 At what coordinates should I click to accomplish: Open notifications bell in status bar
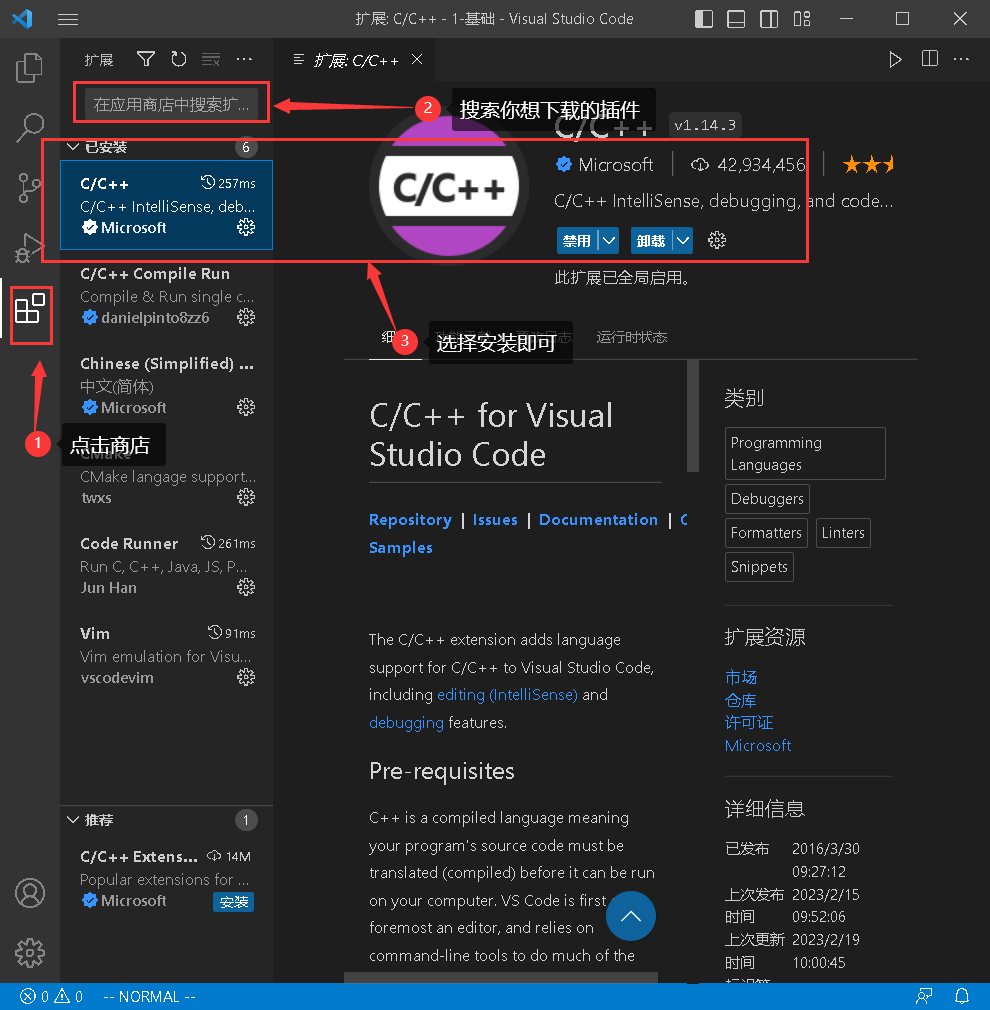pos(962,996)
